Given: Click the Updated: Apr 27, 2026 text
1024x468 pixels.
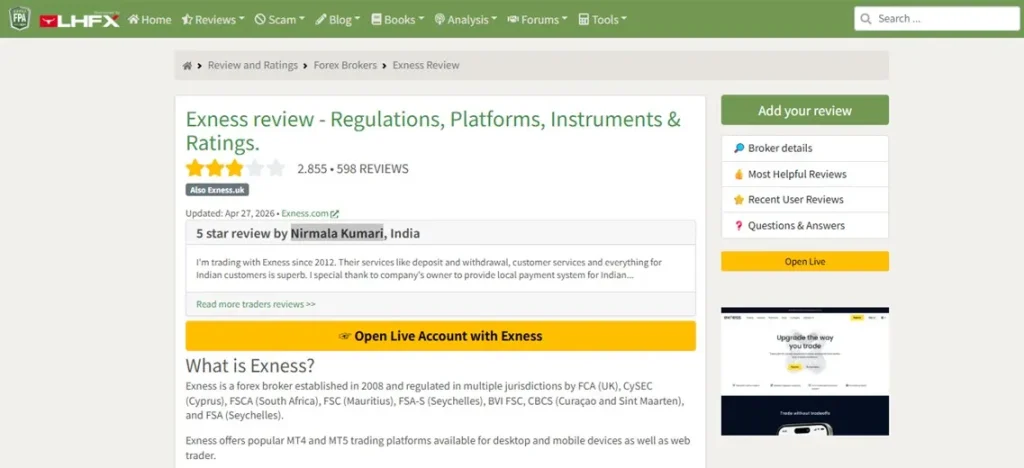Looking at the screenshot, I should [231, 213].
